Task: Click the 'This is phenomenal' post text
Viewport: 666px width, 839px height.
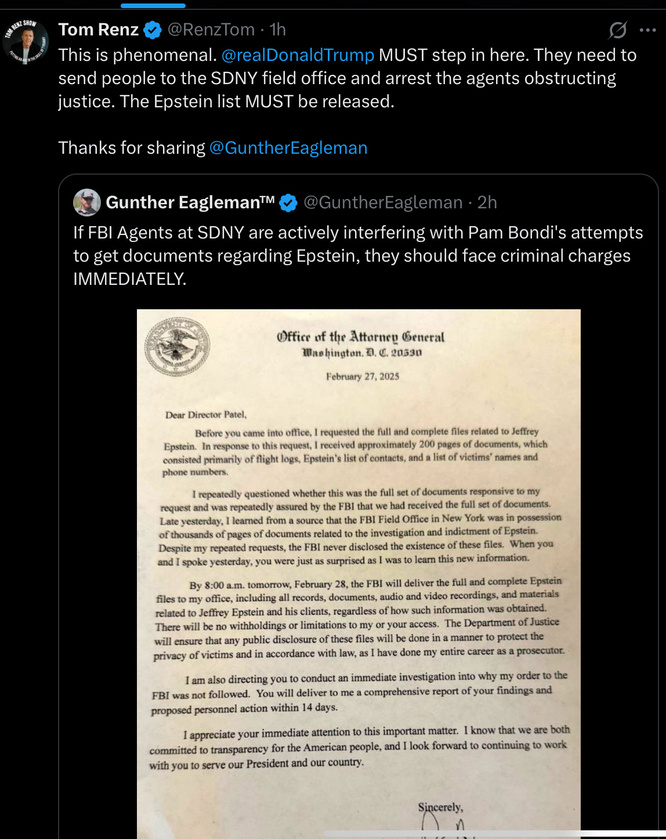Action: [330, 78]
